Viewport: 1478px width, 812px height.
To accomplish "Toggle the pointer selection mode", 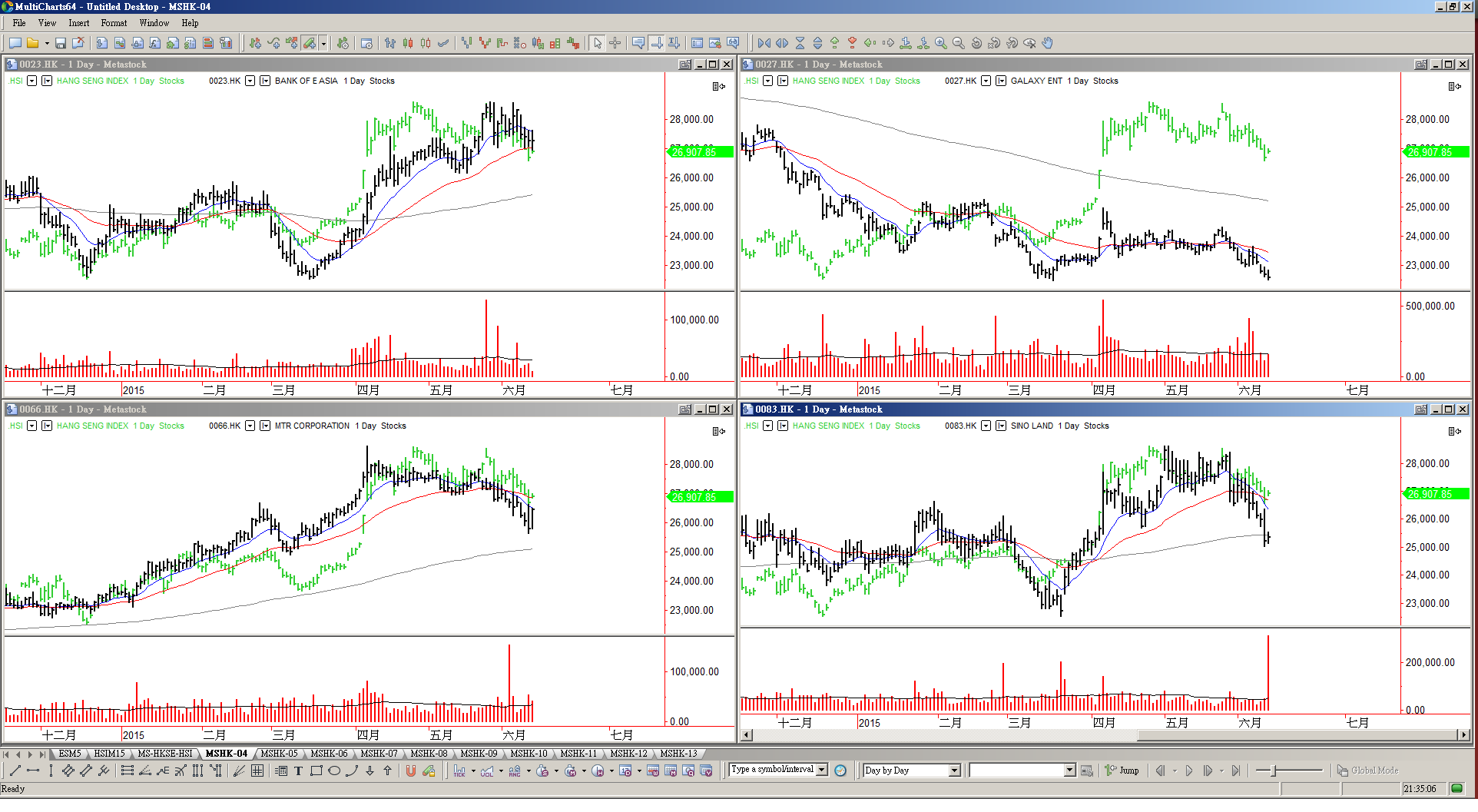I will point(597,43).
